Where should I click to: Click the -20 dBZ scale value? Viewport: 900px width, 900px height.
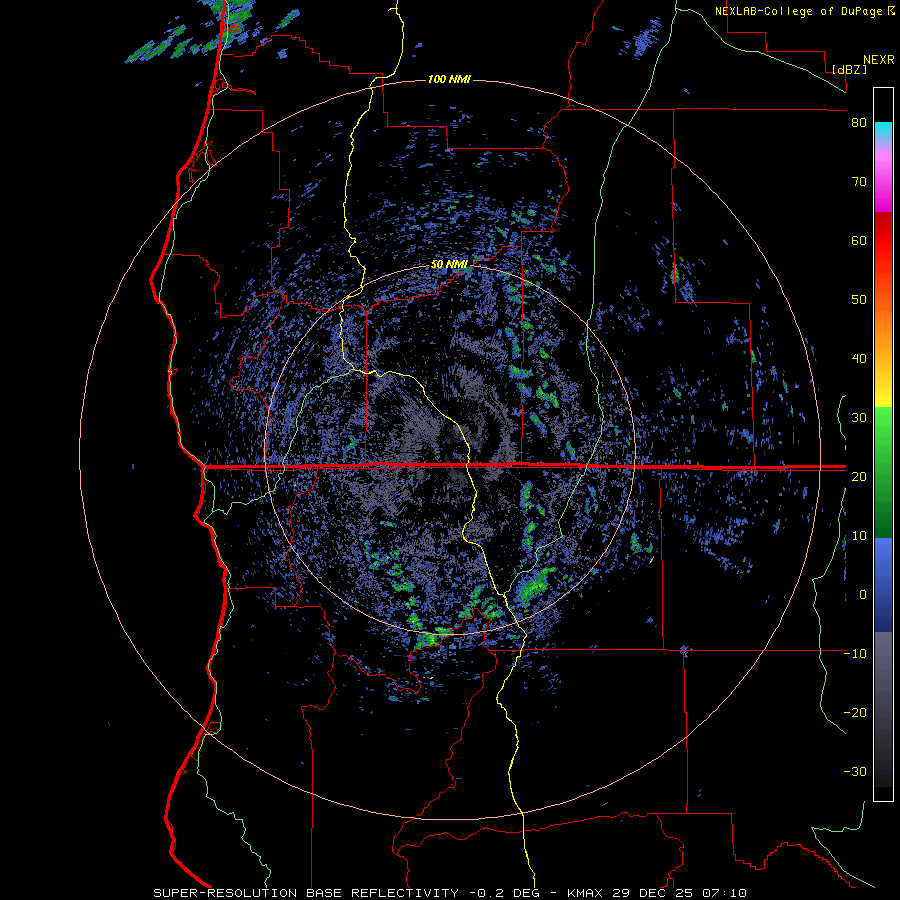855,713
